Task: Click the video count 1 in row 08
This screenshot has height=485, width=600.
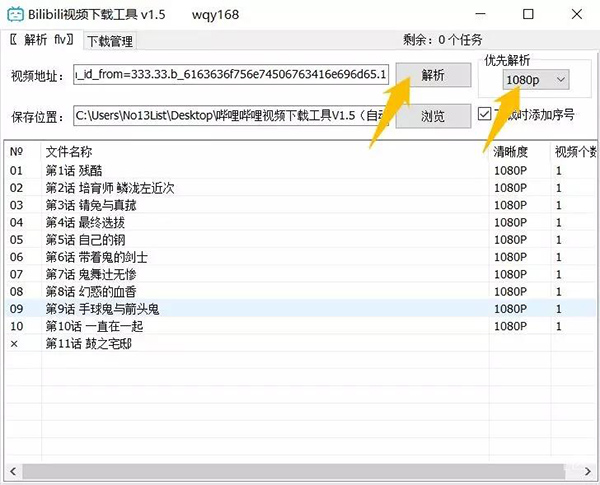Action: (x=558, y=291)
